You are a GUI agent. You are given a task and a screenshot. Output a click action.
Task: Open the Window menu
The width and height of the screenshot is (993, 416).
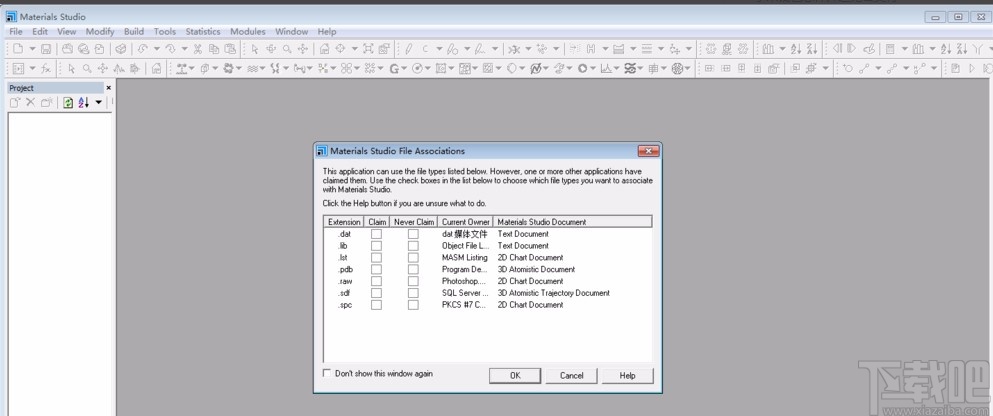click(291, 31)
